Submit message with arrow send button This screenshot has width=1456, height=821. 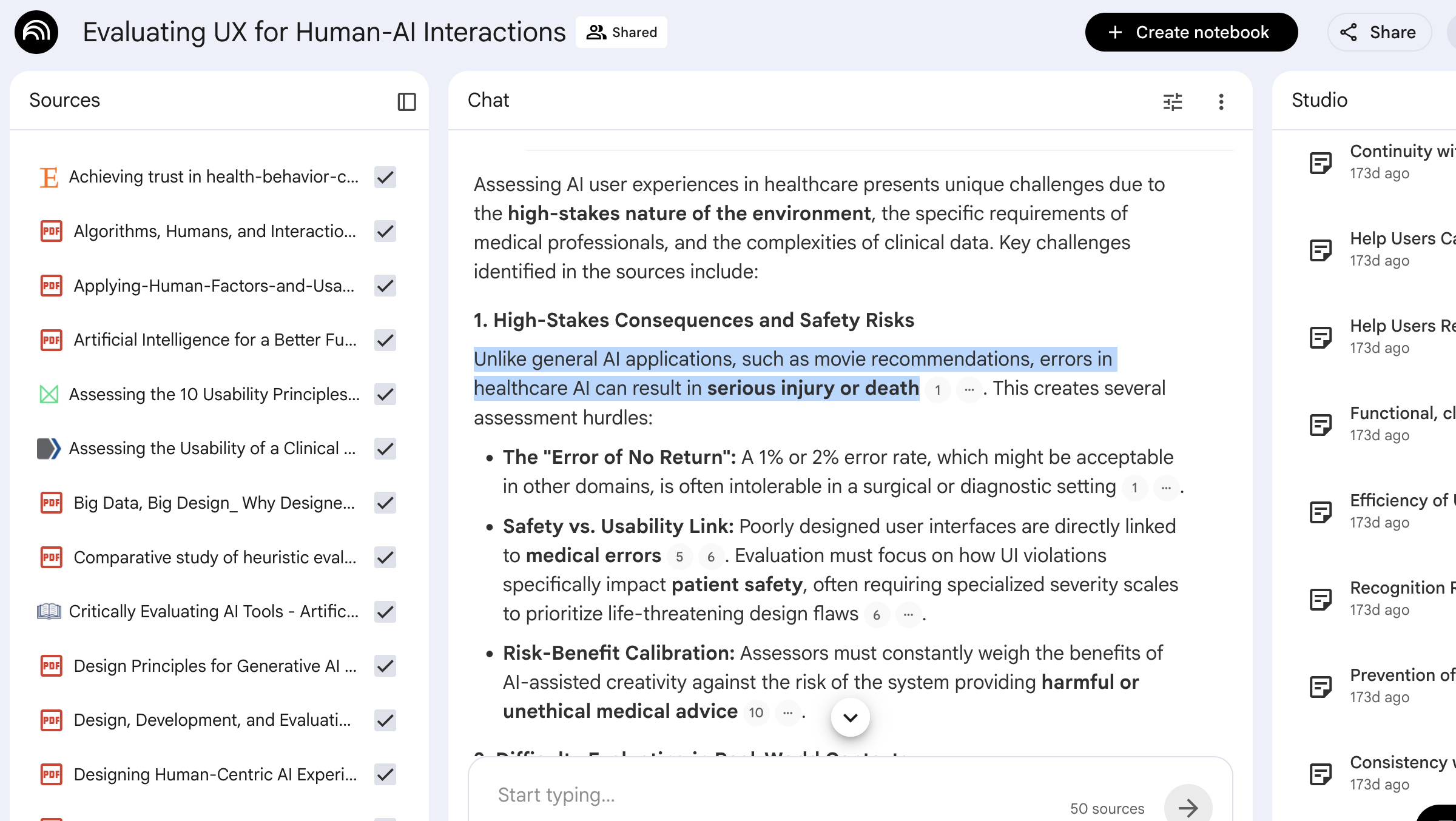[x=1188, y=807]
